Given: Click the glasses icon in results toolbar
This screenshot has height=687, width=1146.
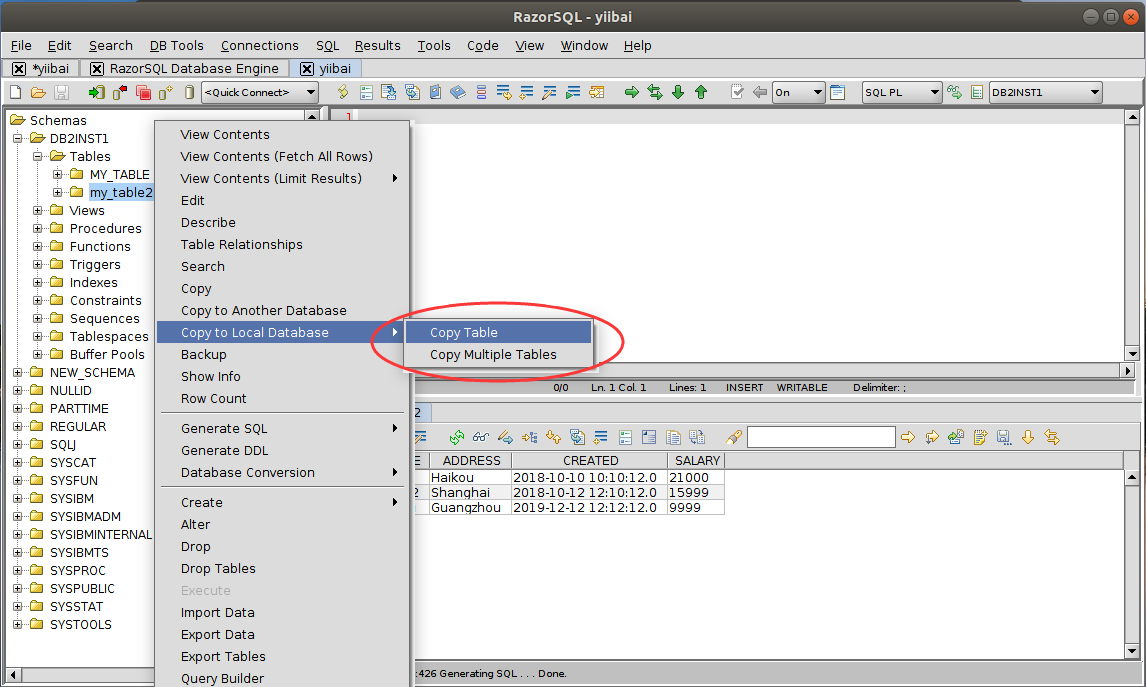Looking at the screenshot, I should pos(481,437).
